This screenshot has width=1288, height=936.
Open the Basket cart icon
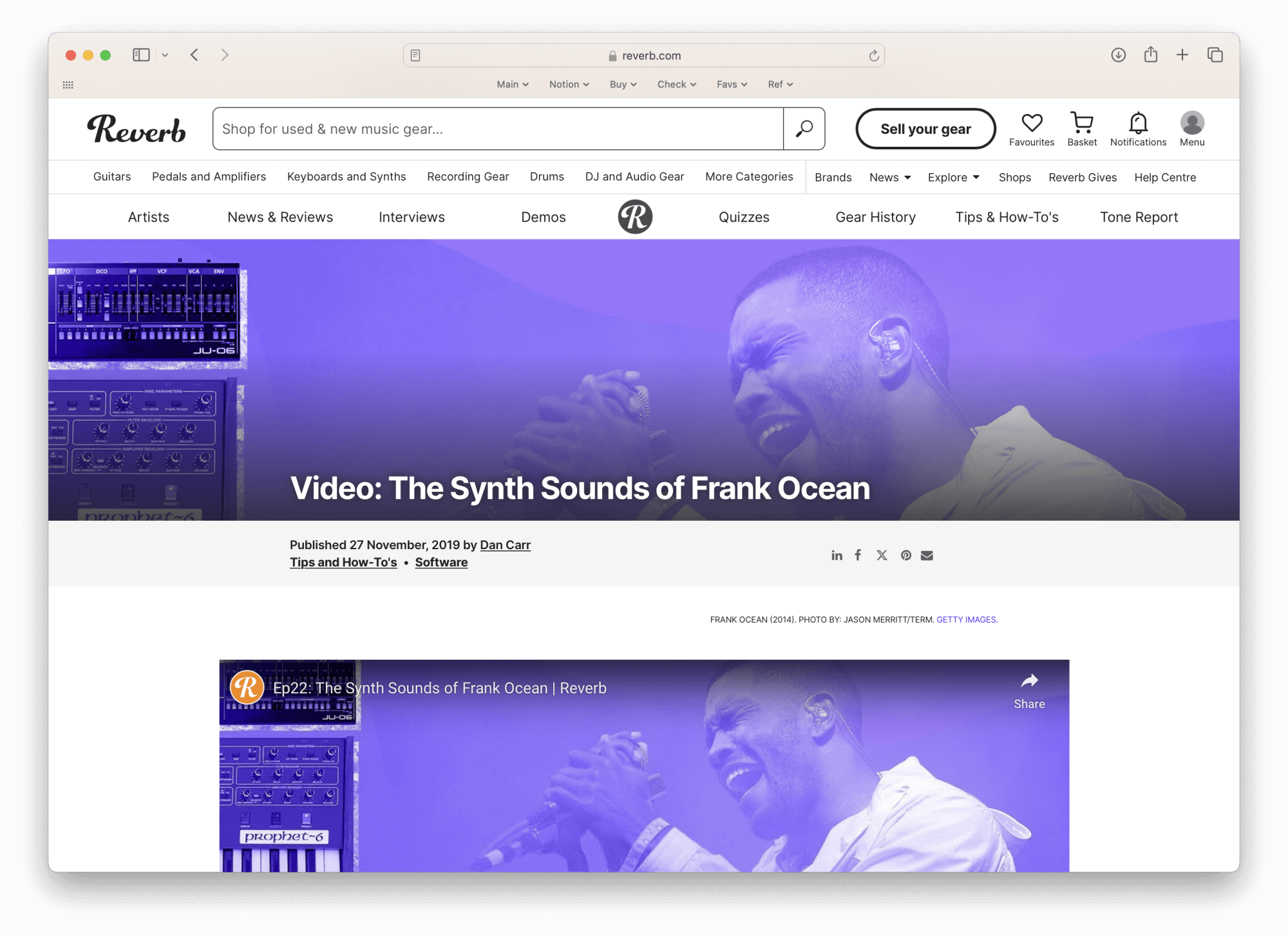tap(1082, 129)
